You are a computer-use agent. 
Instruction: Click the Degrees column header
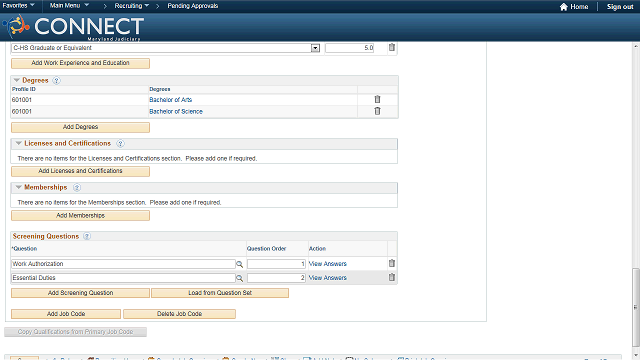(x=160, y=89)
